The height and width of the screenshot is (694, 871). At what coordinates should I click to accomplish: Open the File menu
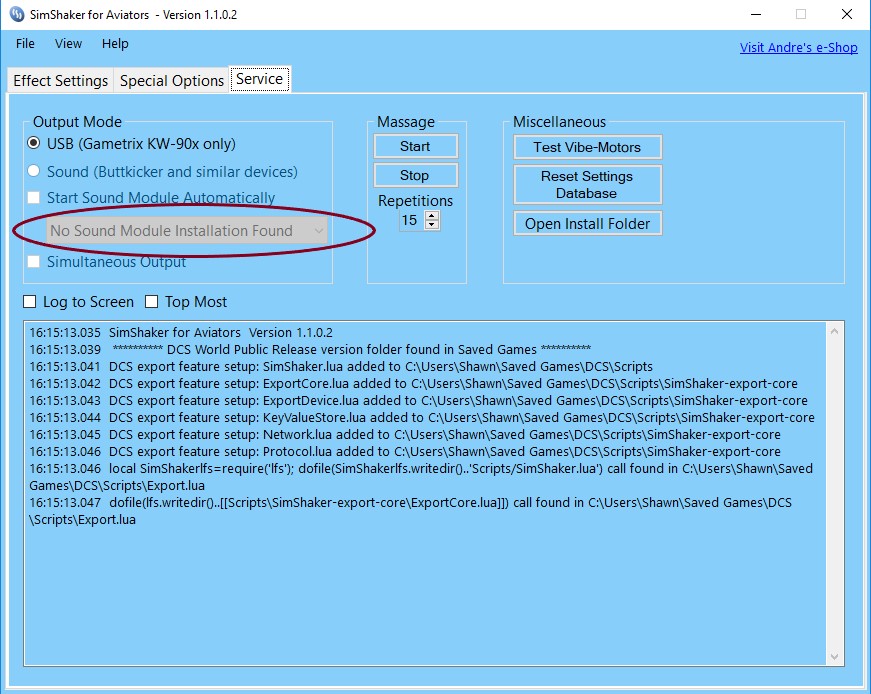click(x=25, y=43)
